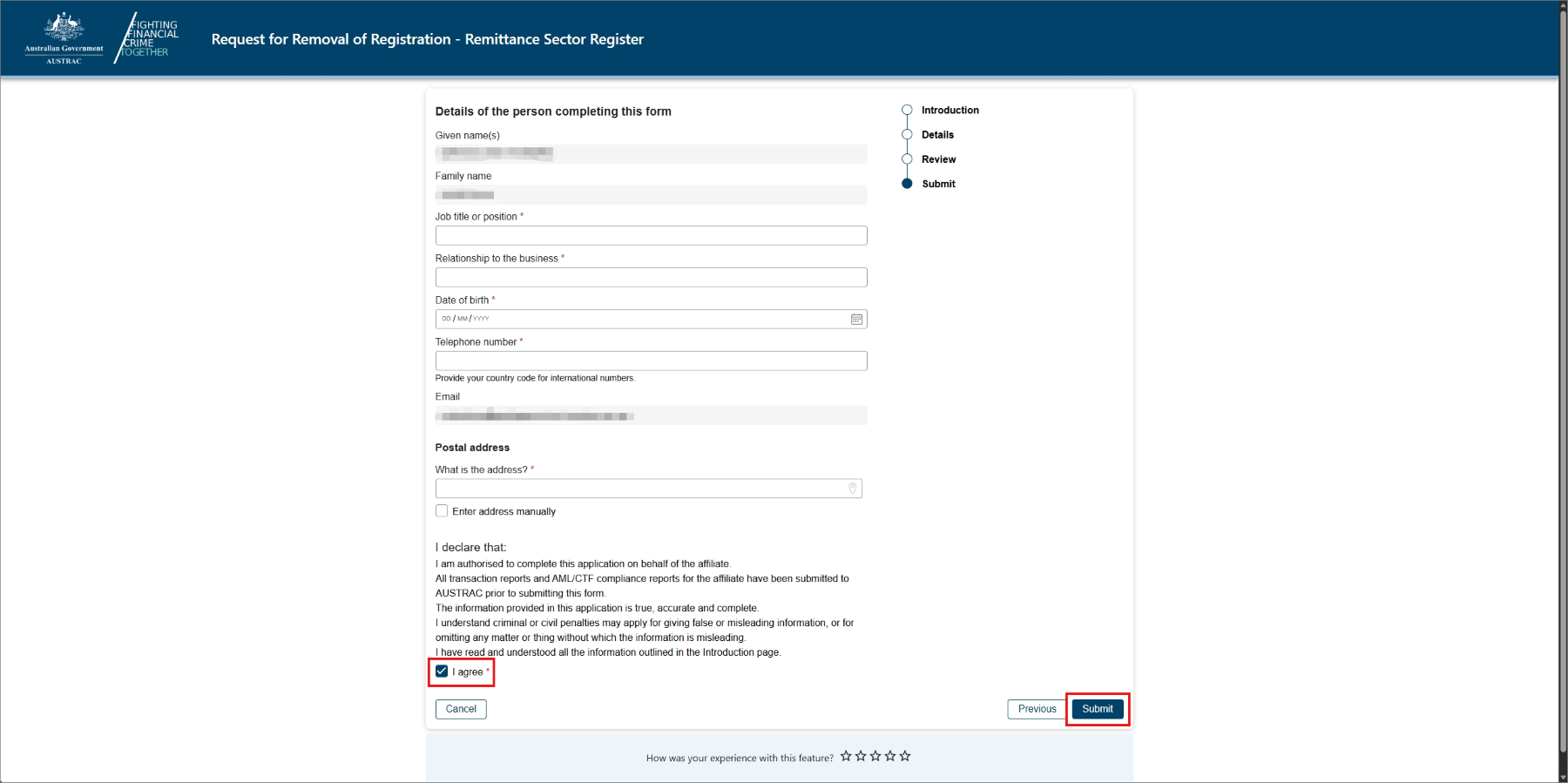This screenshot has width=1568, height=783.
Task: Rate experience with the first star
Action: pos(846,756)
